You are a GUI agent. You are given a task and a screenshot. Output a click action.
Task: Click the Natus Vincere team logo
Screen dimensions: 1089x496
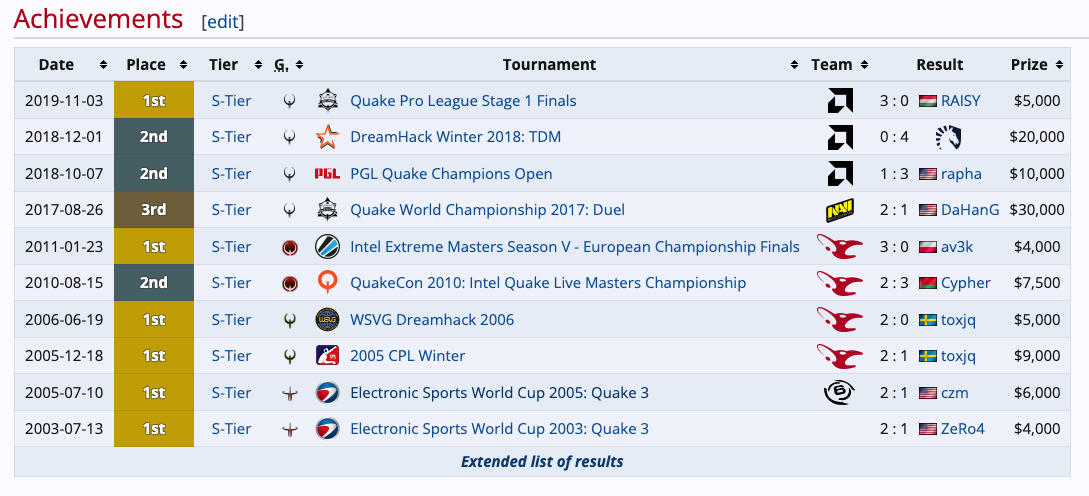pos(839,210)
